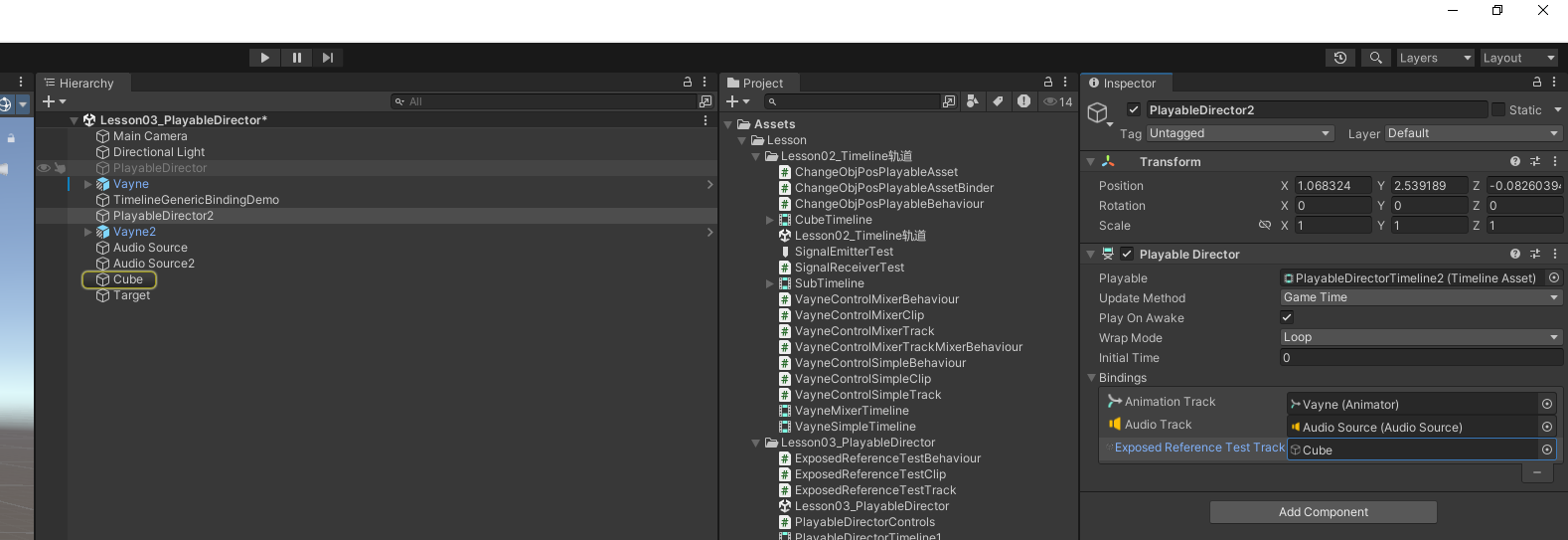Click the Step frame button

(x=327, y=58)
